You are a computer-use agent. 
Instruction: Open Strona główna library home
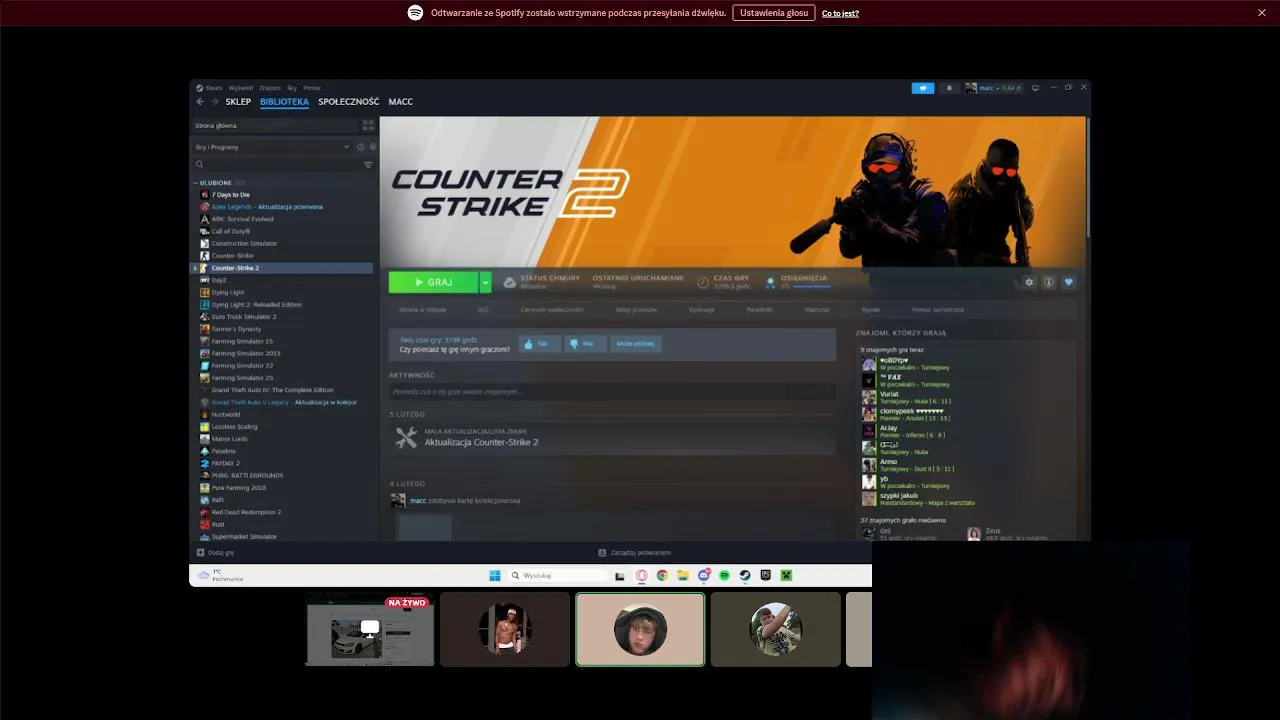click(275, 126)
